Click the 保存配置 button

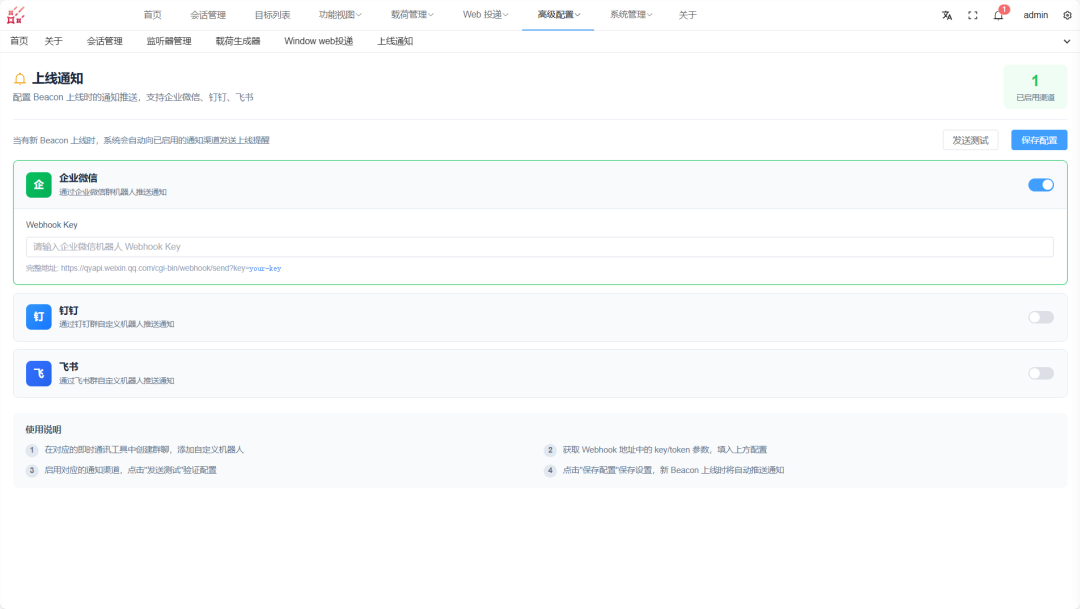click(1039, 140)
